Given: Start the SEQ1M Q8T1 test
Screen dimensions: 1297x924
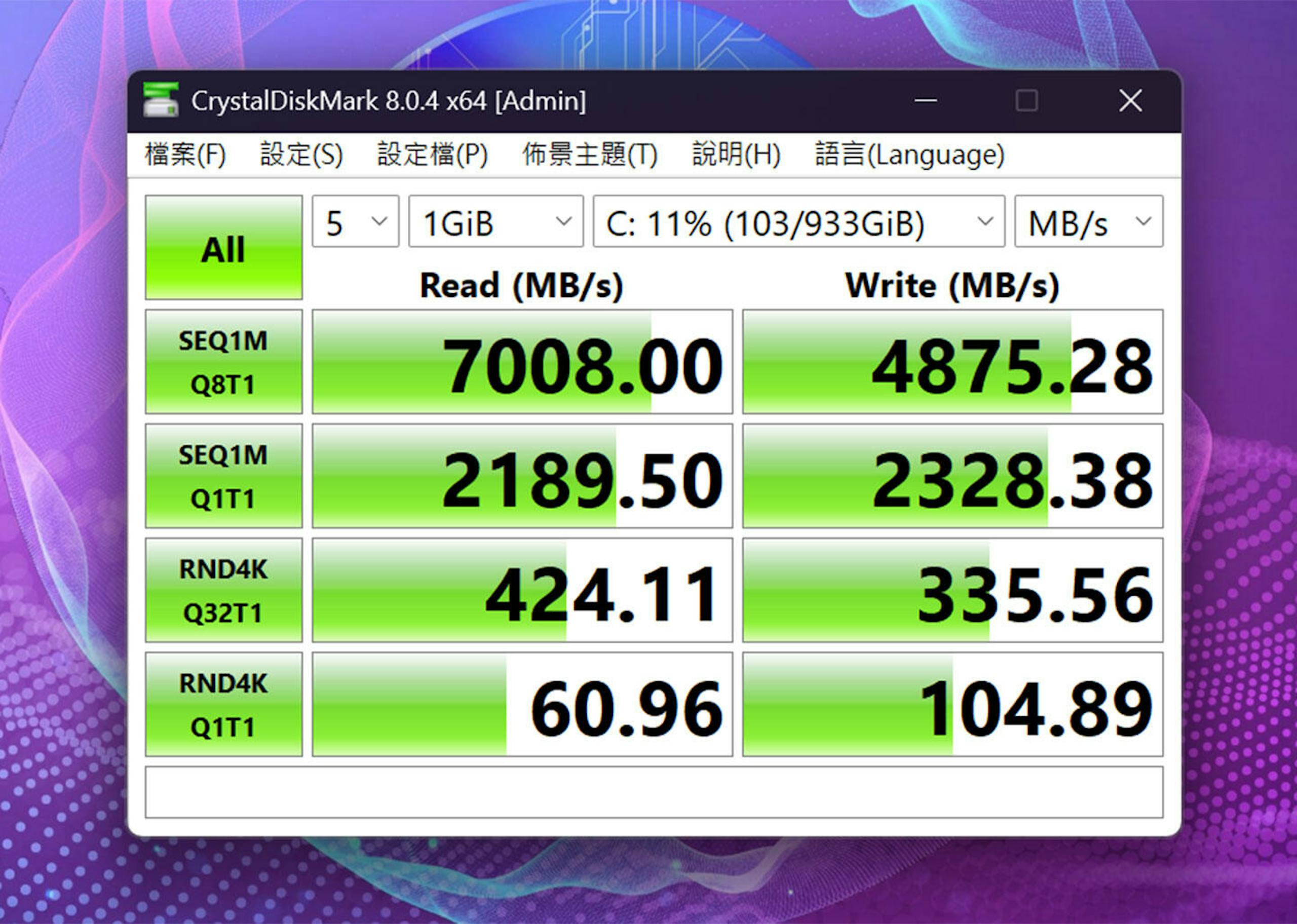Looking at the screenshot, I should point(223,362).
